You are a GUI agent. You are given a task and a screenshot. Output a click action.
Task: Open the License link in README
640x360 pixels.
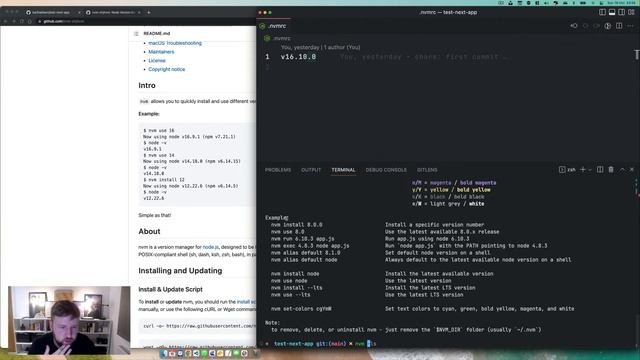157,60
